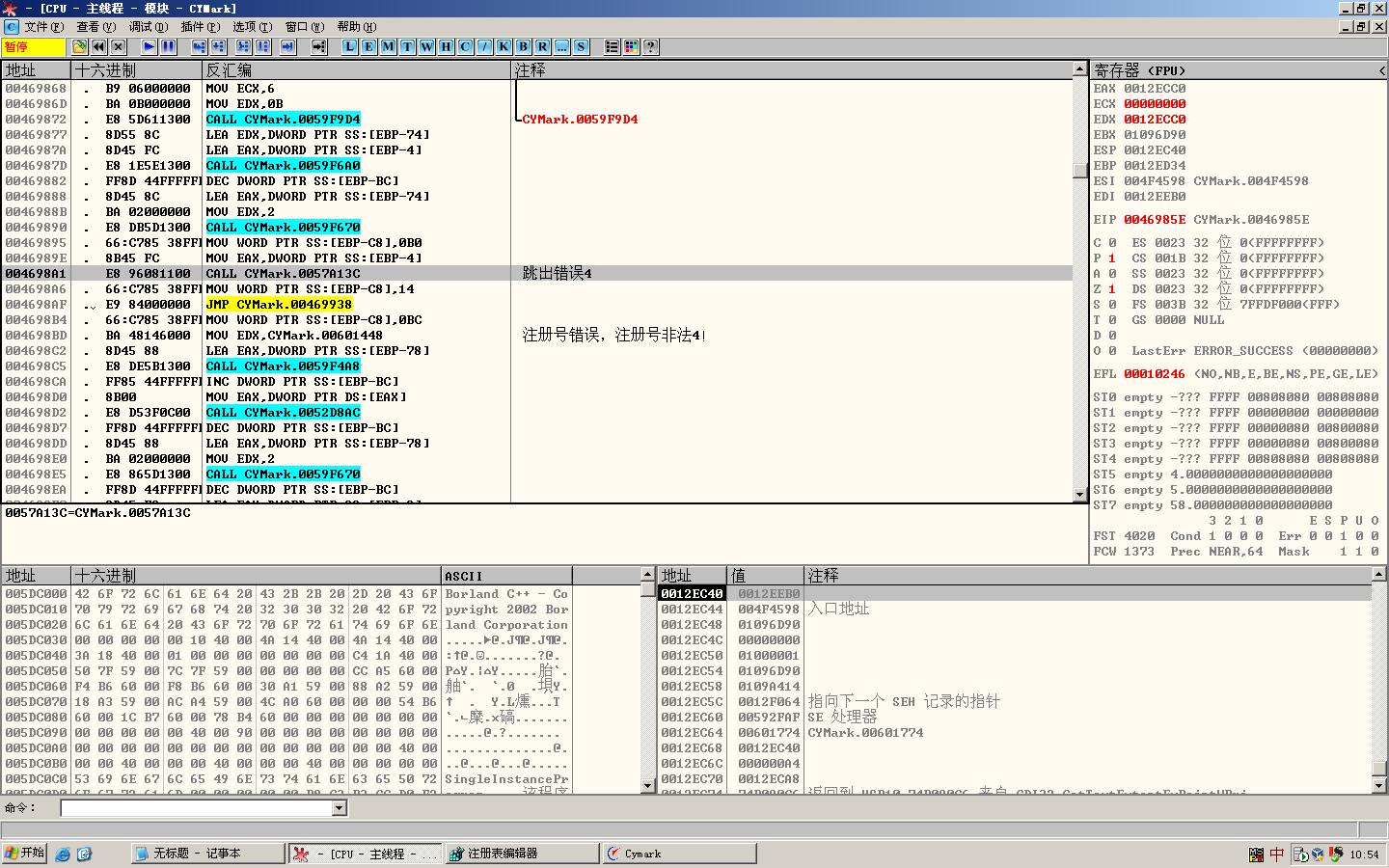Screen dimensions: 1389x868
Task: Open the Log window with L button
Action: pos(349,46)
